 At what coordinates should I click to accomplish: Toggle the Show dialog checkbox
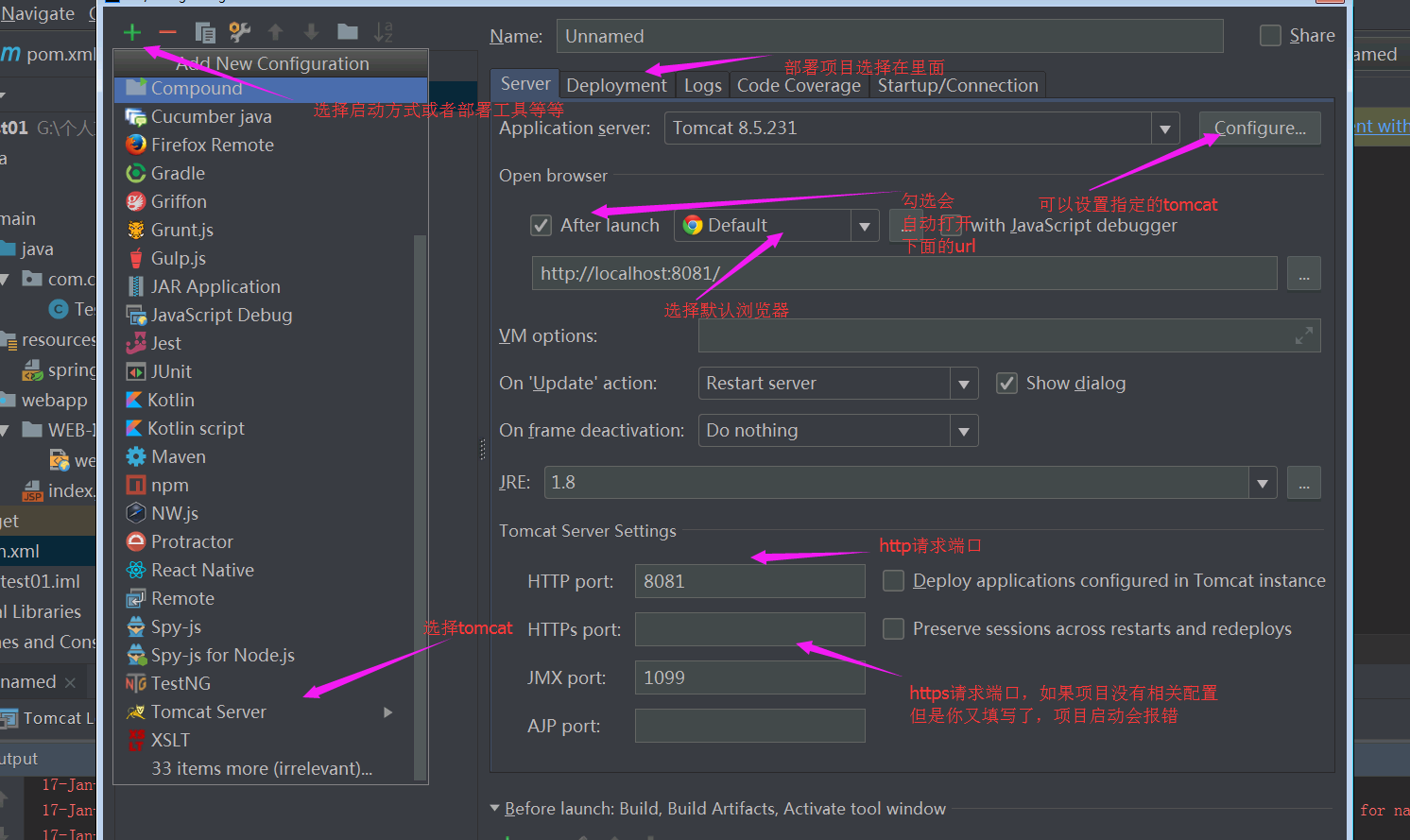point(1007,383)
